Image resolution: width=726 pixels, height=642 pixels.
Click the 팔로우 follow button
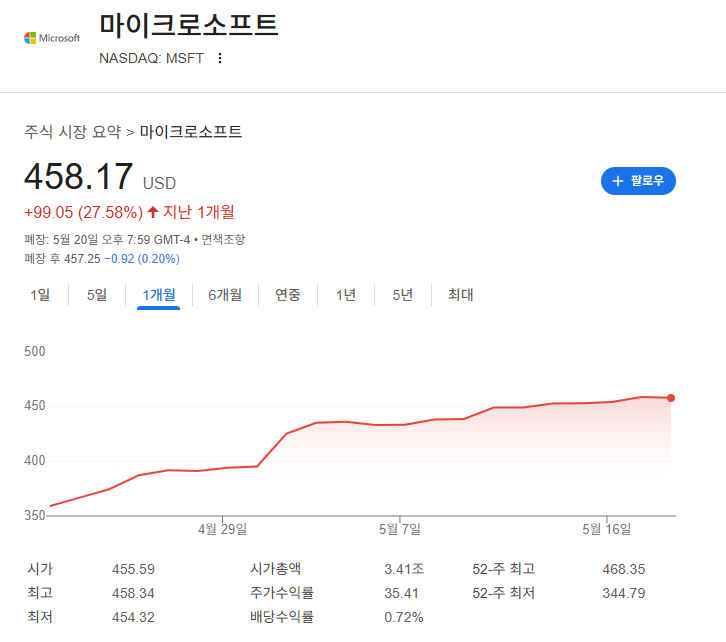(x=638, y=181)
